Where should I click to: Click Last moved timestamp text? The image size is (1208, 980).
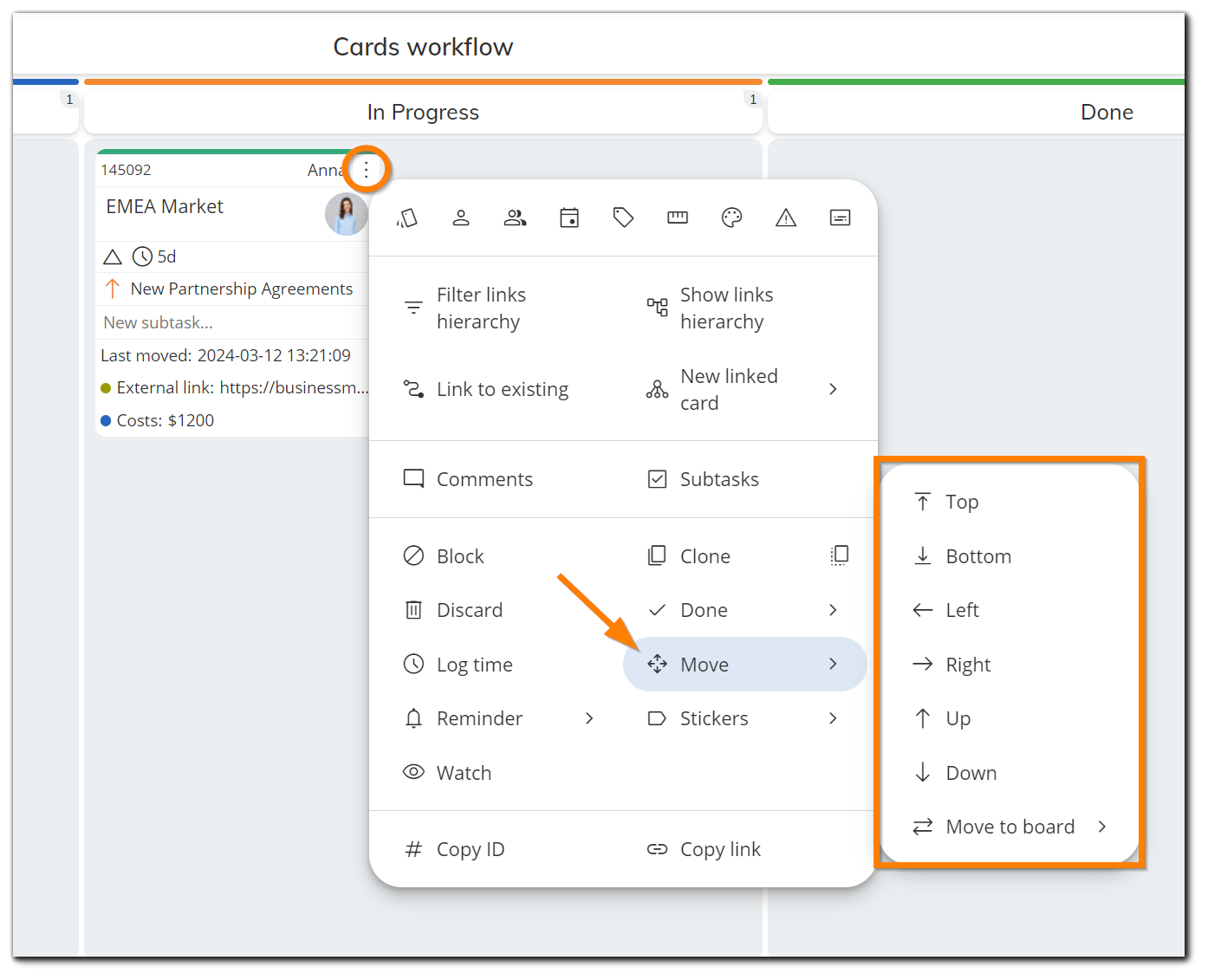[x=225, y=355]
